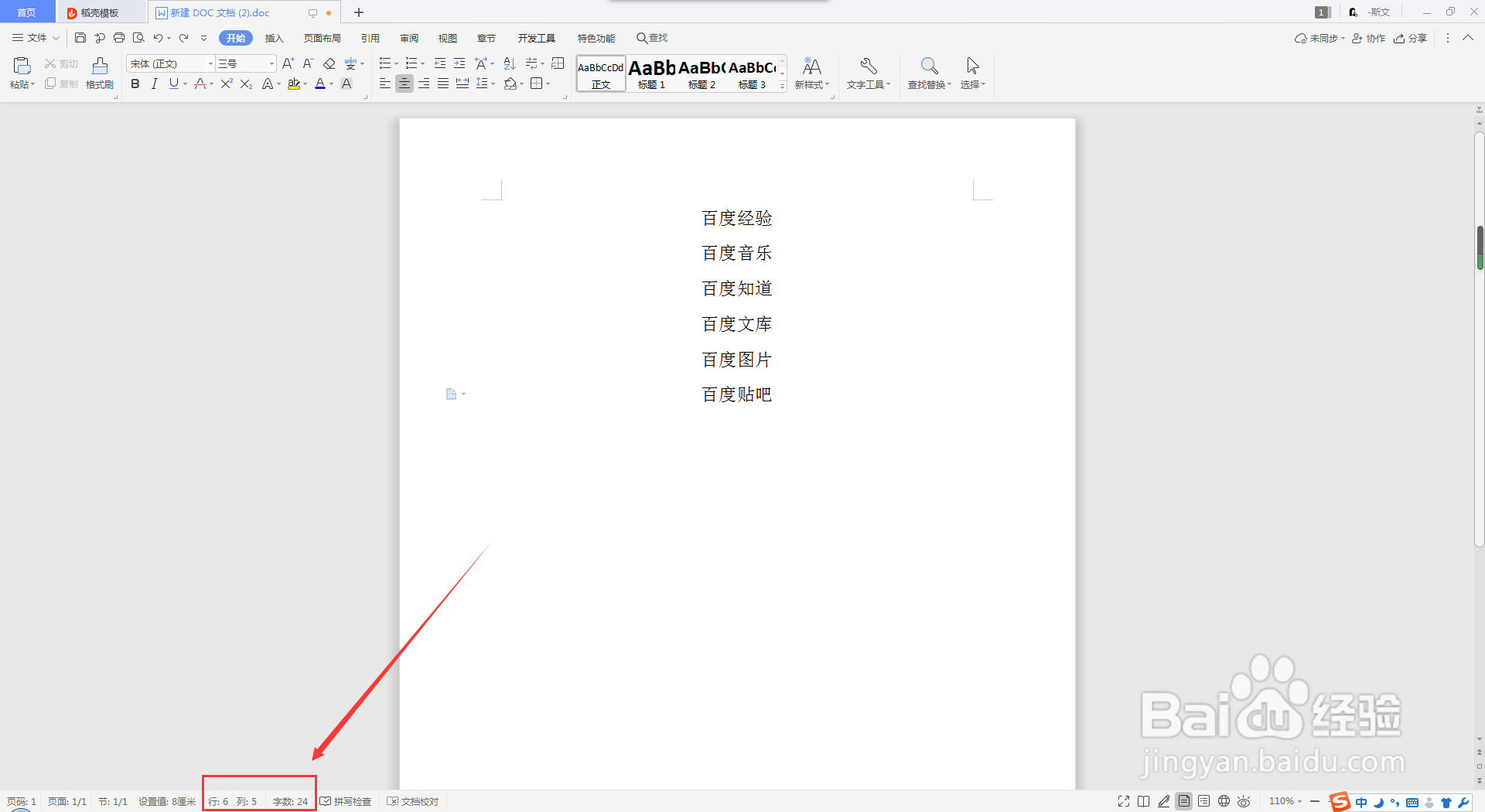Click the Print icon
The height and width of the screenshot is (812, 1485).
(119, 38)
